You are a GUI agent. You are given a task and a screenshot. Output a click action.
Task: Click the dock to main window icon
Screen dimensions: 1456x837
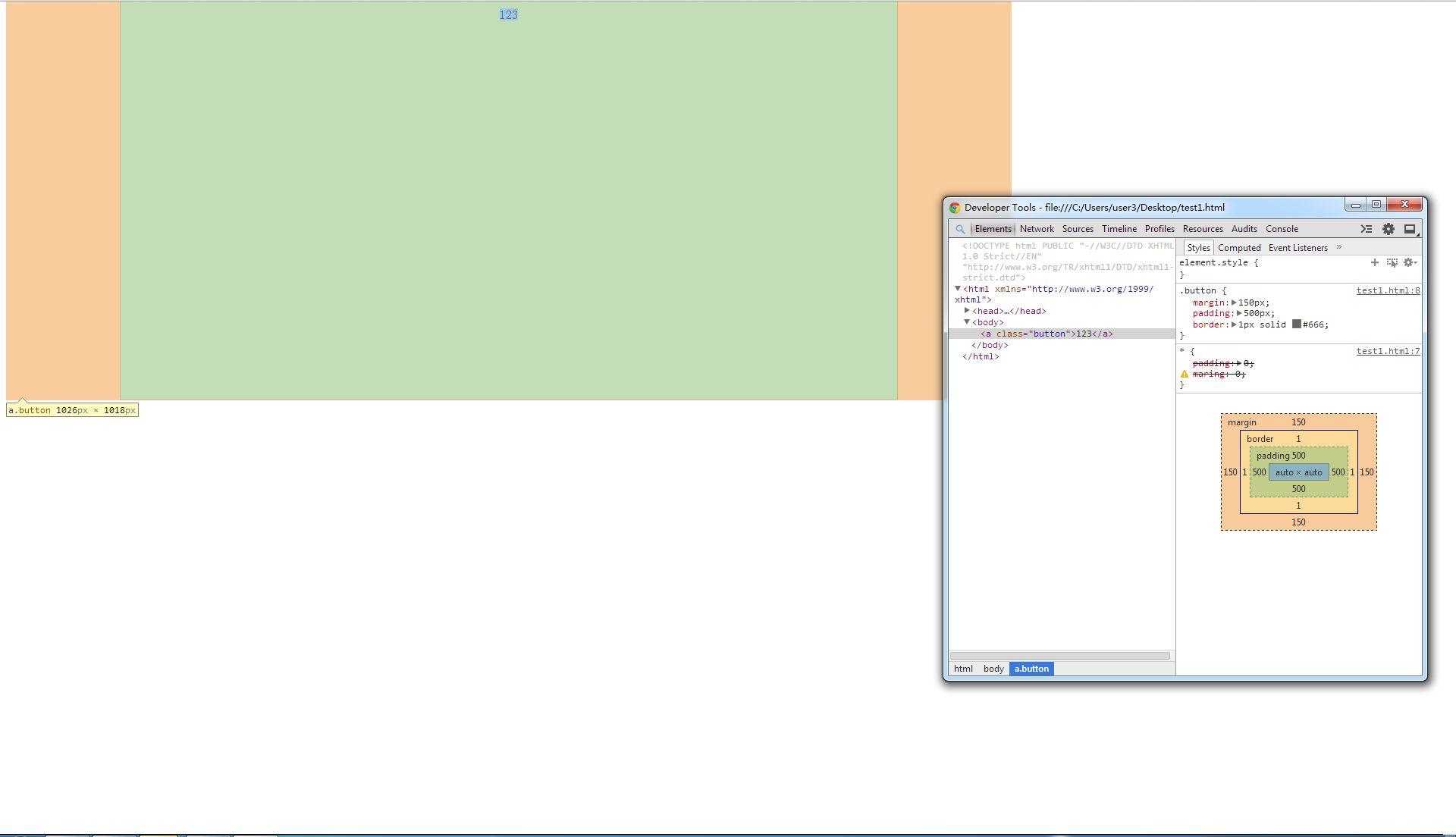[1410, 229]
